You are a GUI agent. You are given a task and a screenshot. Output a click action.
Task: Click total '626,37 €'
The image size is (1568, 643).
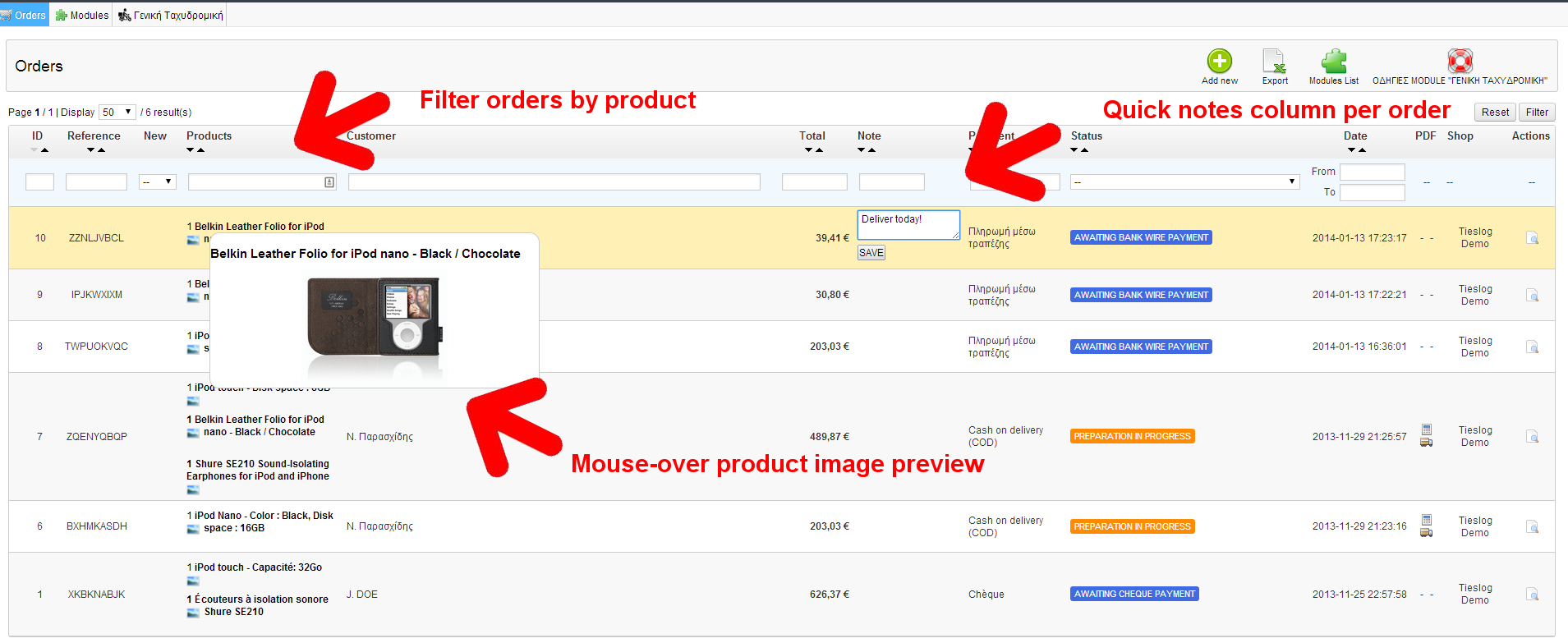830,595
